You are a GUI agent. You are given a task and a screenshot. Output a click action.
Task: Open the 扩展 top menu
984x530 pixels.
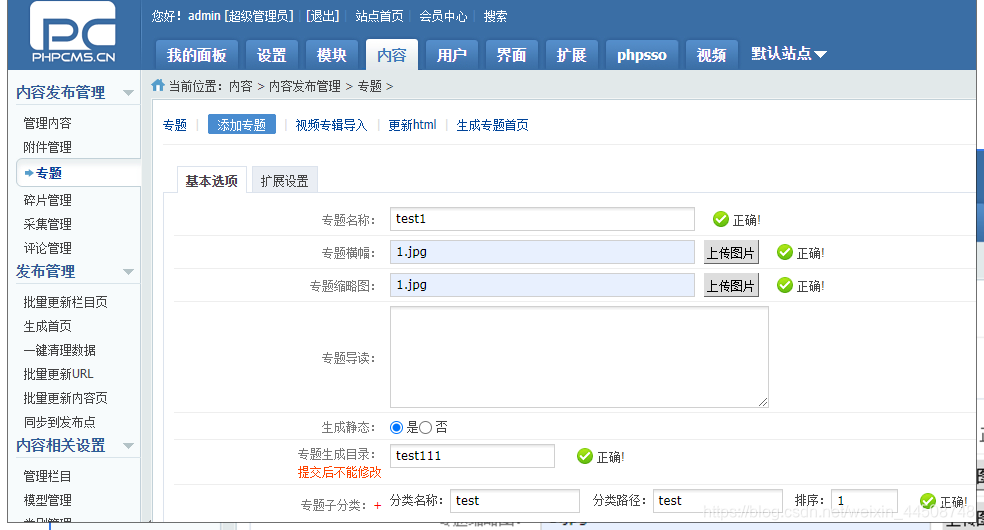point(572,55)
